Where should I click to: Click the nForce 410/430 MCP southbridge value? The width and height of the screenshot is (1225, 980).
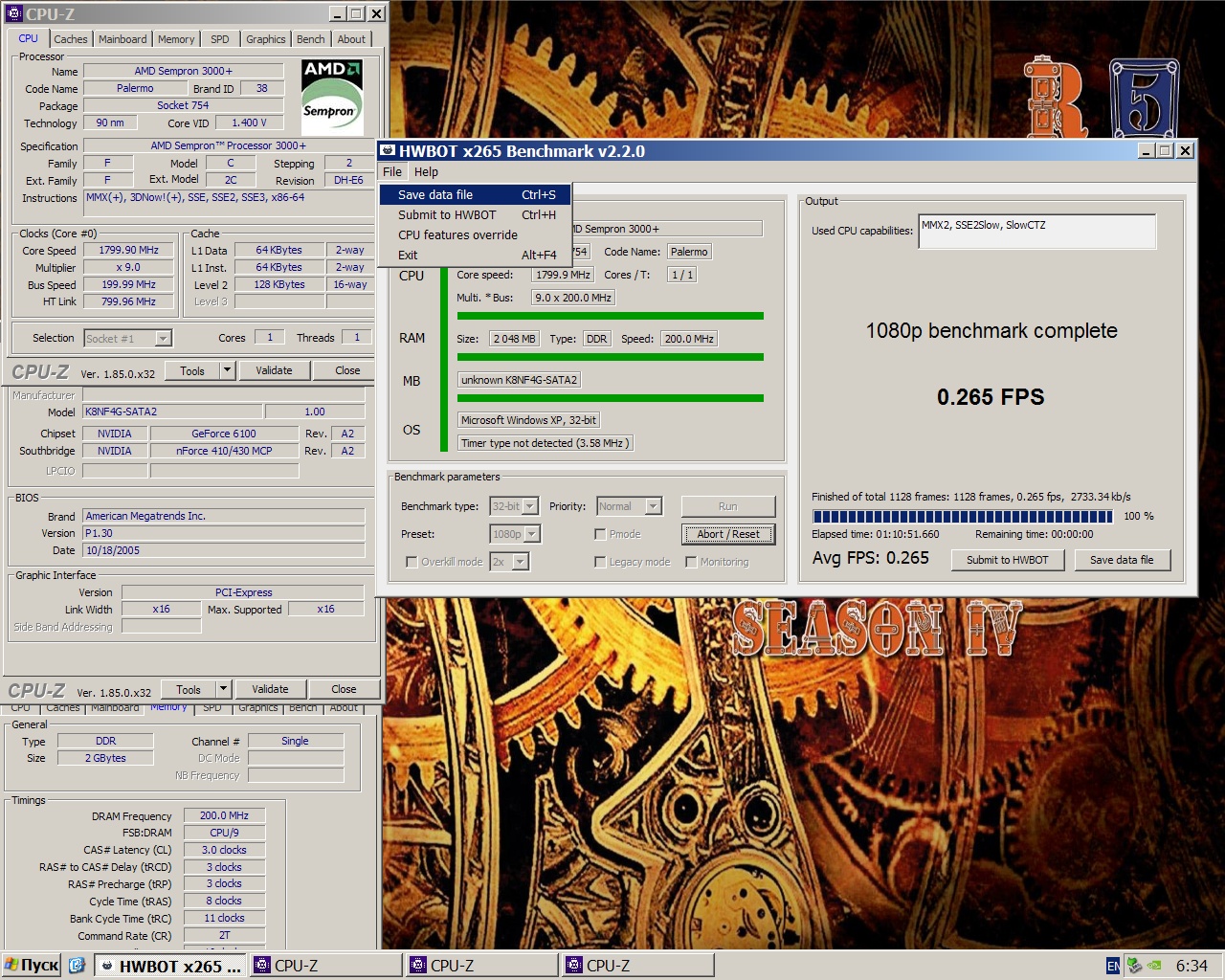pos(223,451)
